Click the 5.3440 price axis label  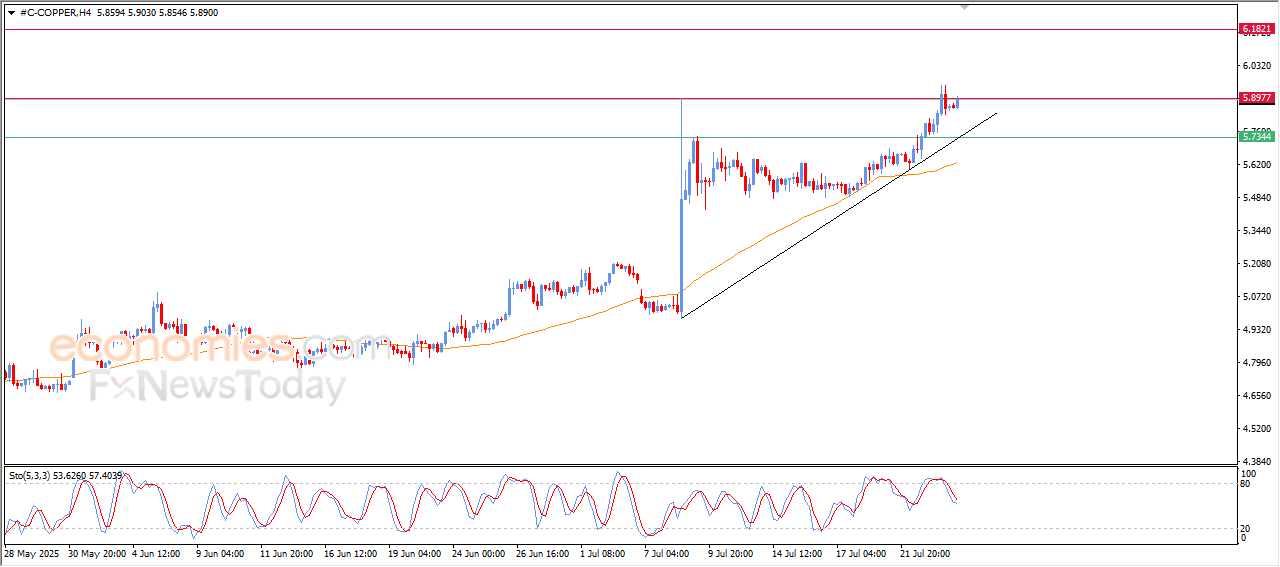[x=1256, y=231]
